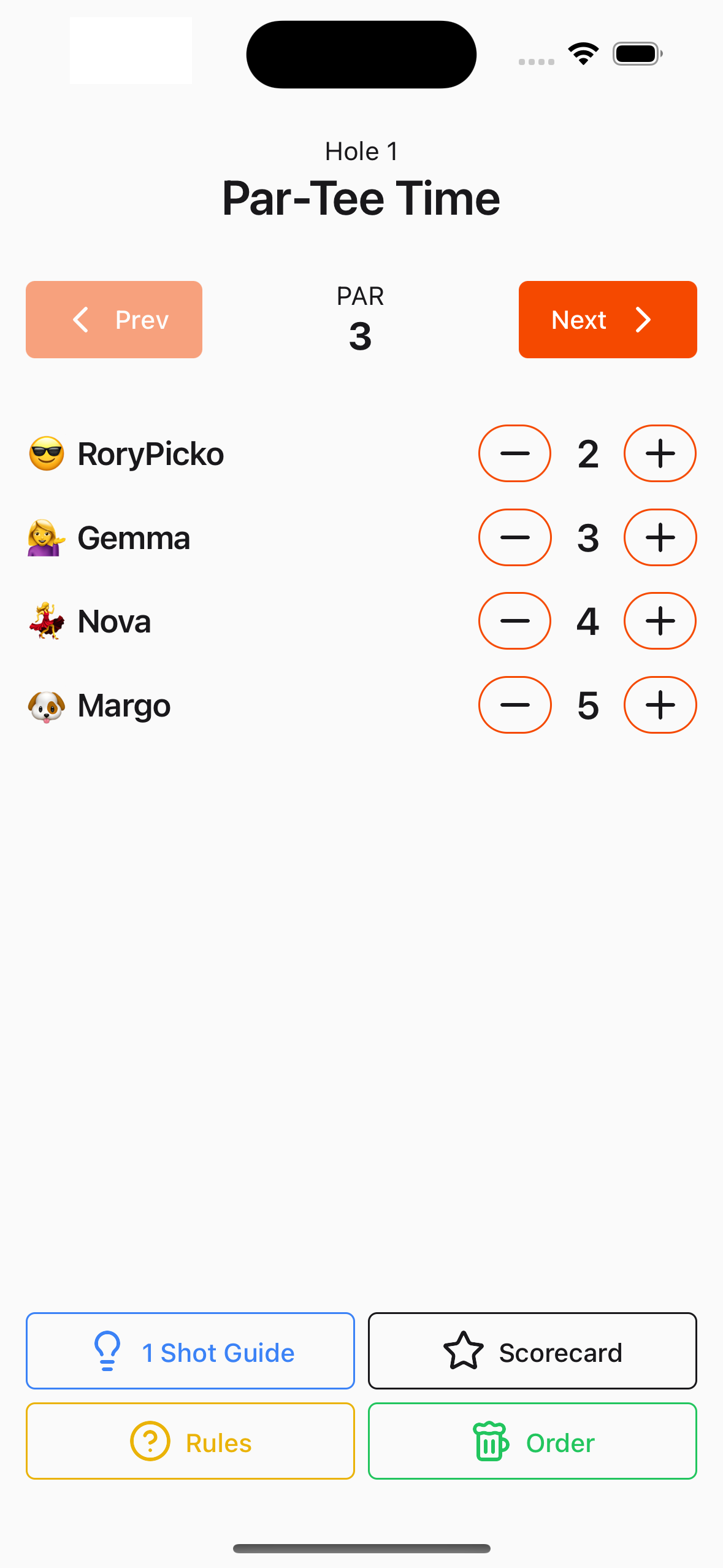Image resolution: width=723 pixels, height=1568 pixels.
Task: Tap the Wi-Fi status icon
Action: point(583,54)
